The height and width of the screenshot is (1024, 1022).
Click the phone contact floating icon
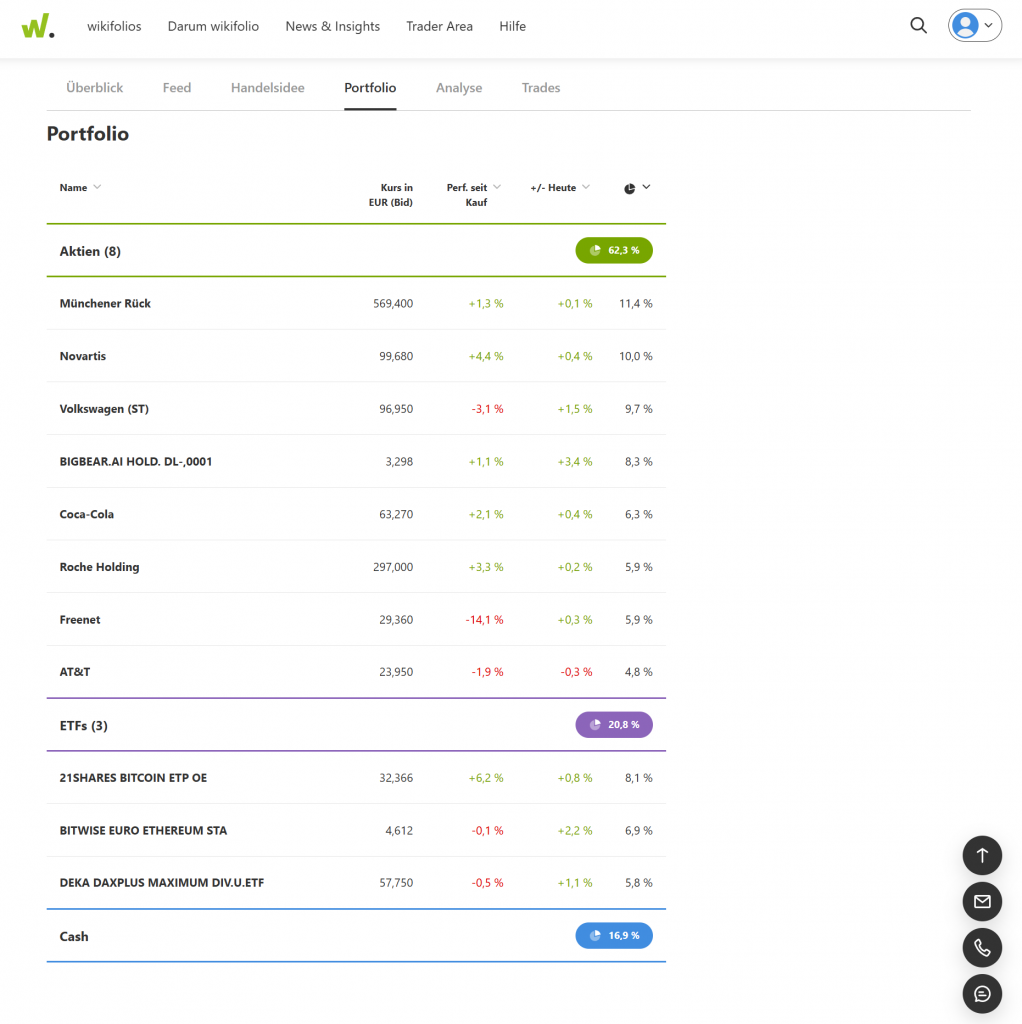[x=981, y=947]
